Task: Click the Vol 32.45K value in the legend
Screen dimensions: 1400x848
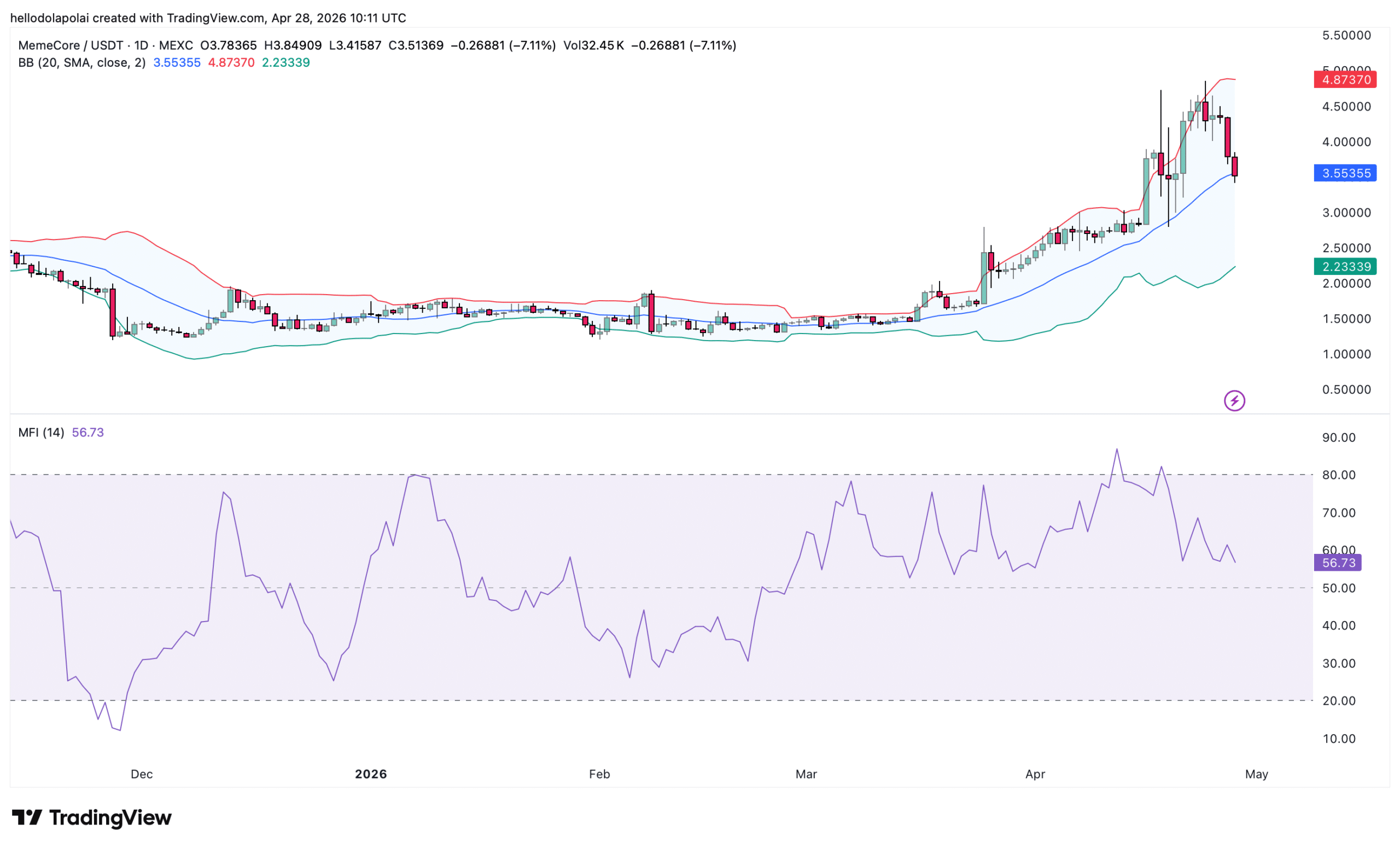Action: pyautogui.click(x=593, y=45)
